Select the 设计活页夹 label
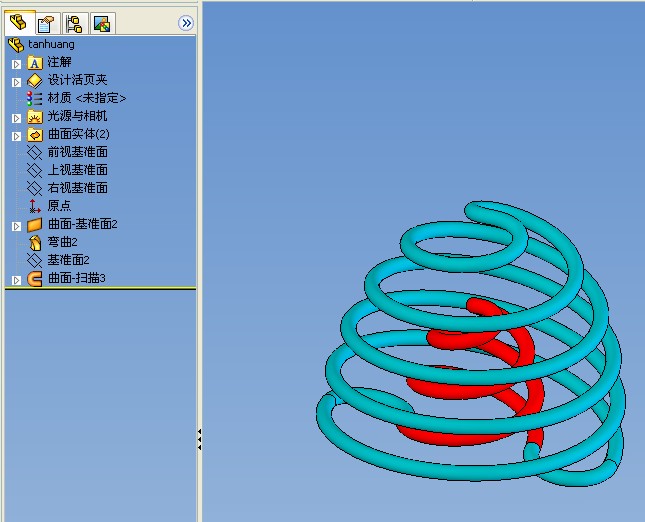This screenshot has width=645, height=522. [77, 80]
